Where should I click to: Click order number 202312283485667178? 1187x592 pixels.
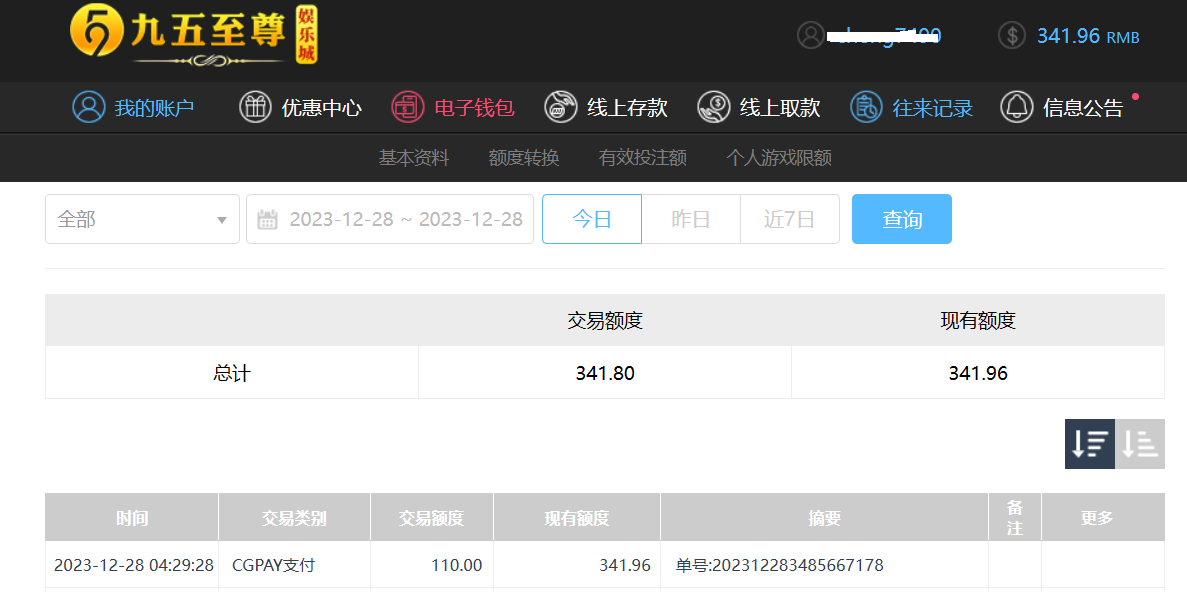click(798, 566)
